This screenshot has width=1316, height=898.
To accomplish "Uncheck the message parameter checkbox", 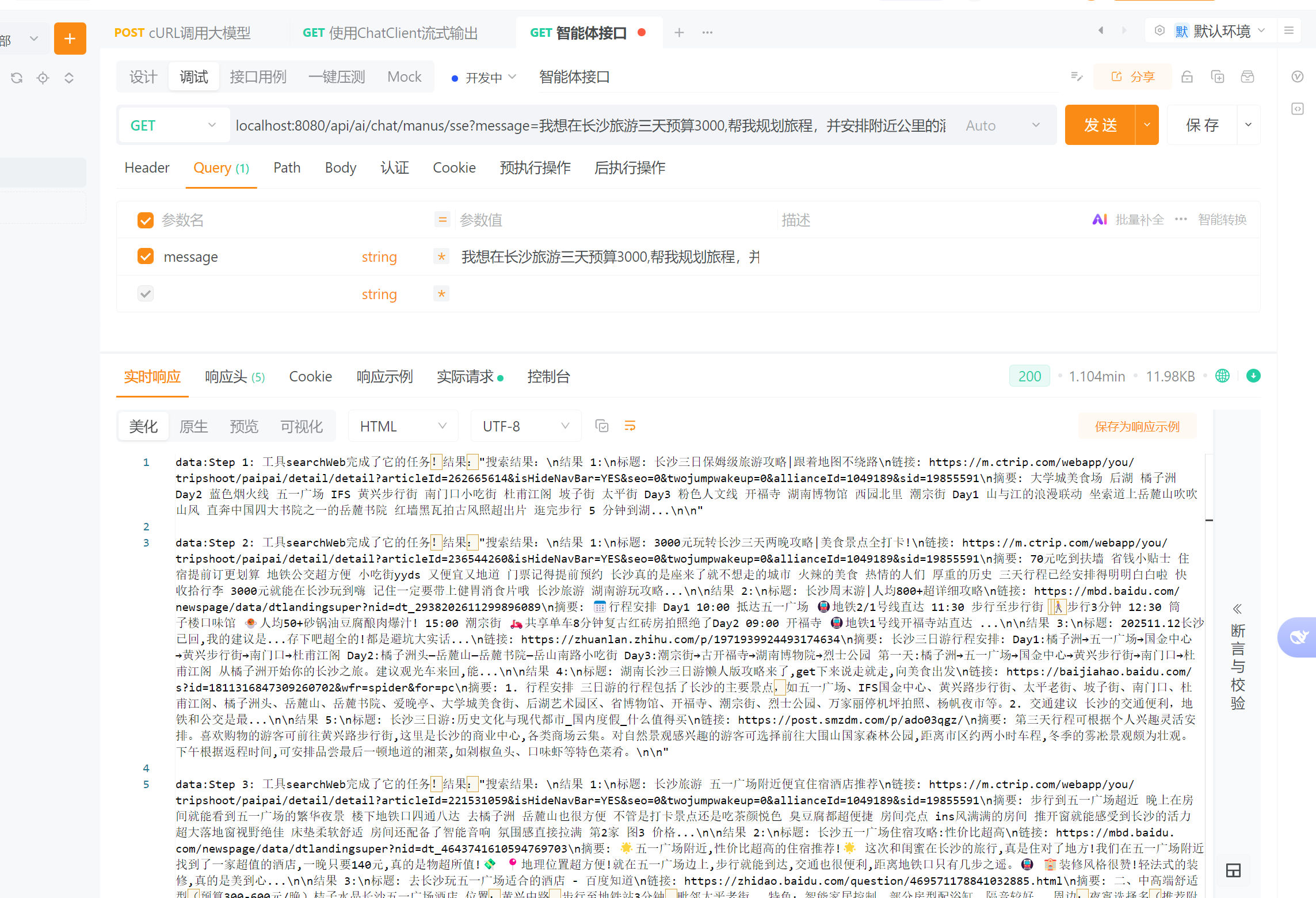I will tap(146, 256).
